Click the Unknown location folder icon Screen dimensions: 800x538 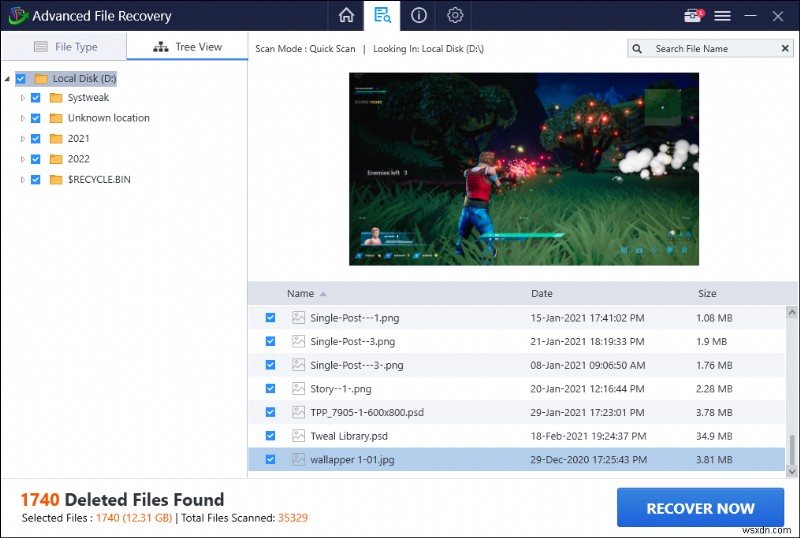pos(56,118)
